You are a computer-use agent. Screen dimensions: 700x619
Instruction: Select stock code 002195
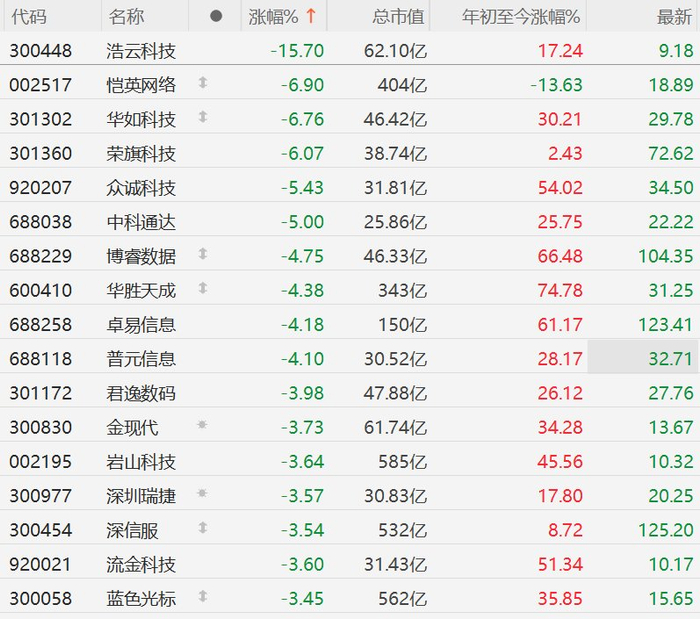(41, 461)
